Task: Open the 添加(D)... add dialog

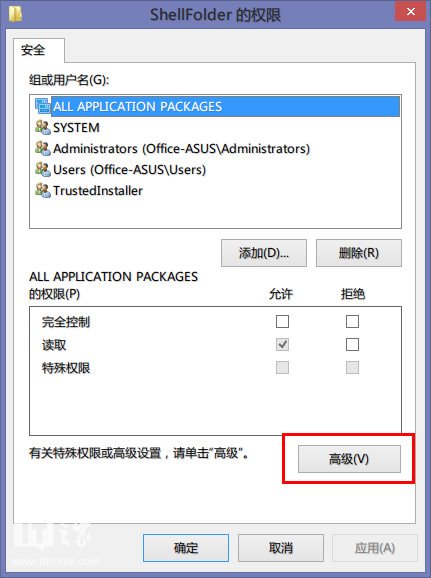Action: [264, 253]
